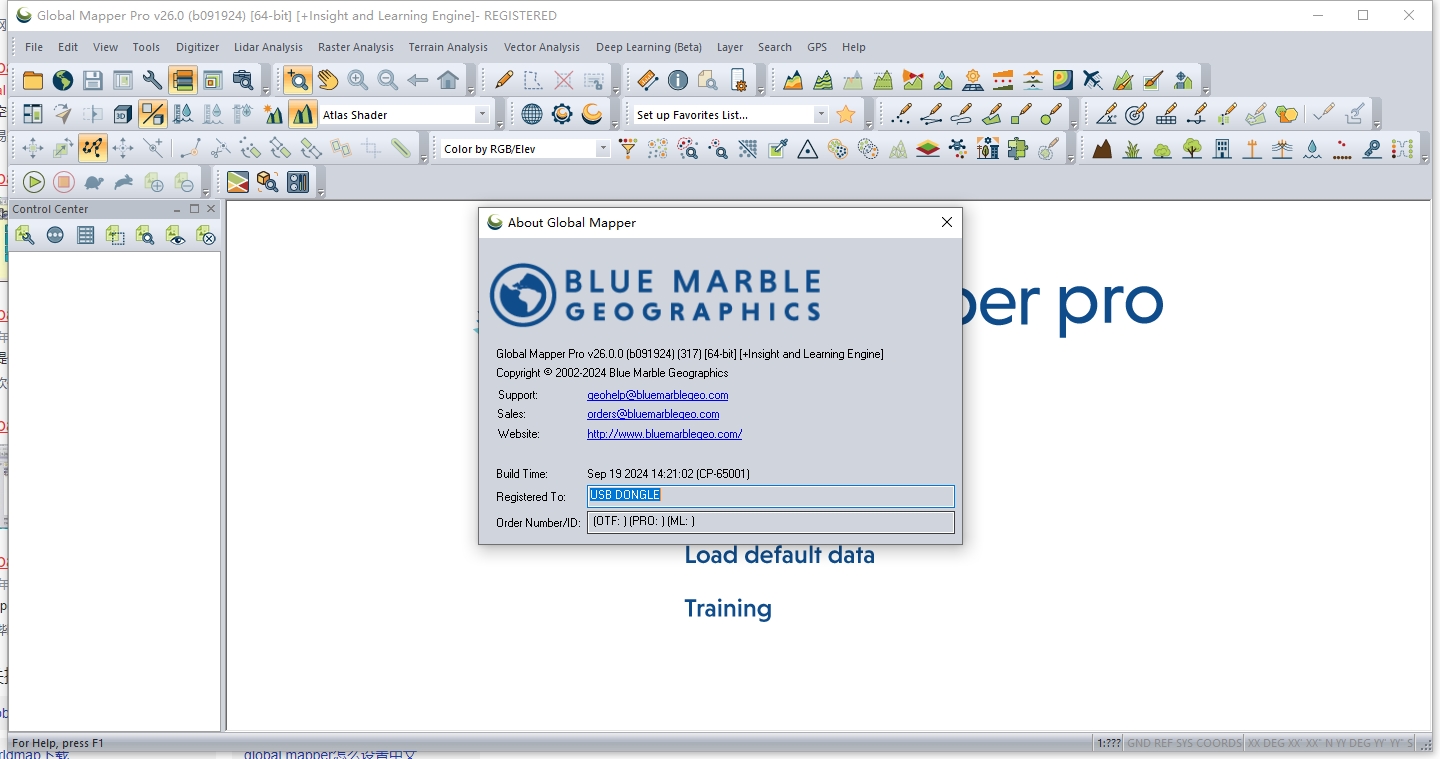Click the 1:??? scale in status bar
1440x759 pixels.
(x=1108, y=743)
